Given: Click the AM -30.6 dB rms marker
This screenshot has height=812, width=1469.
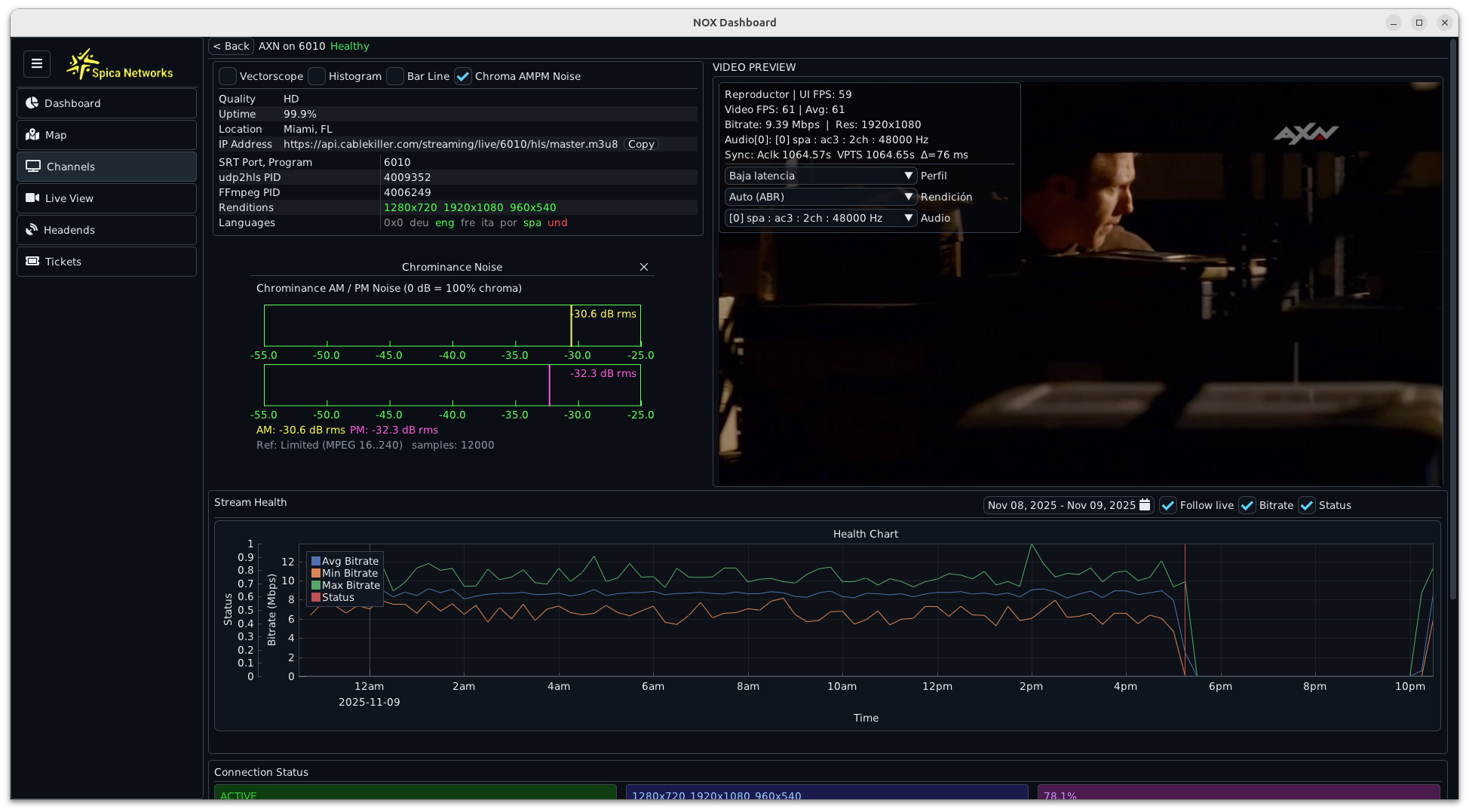Looking at the screenshot, I should coord(572,326).
